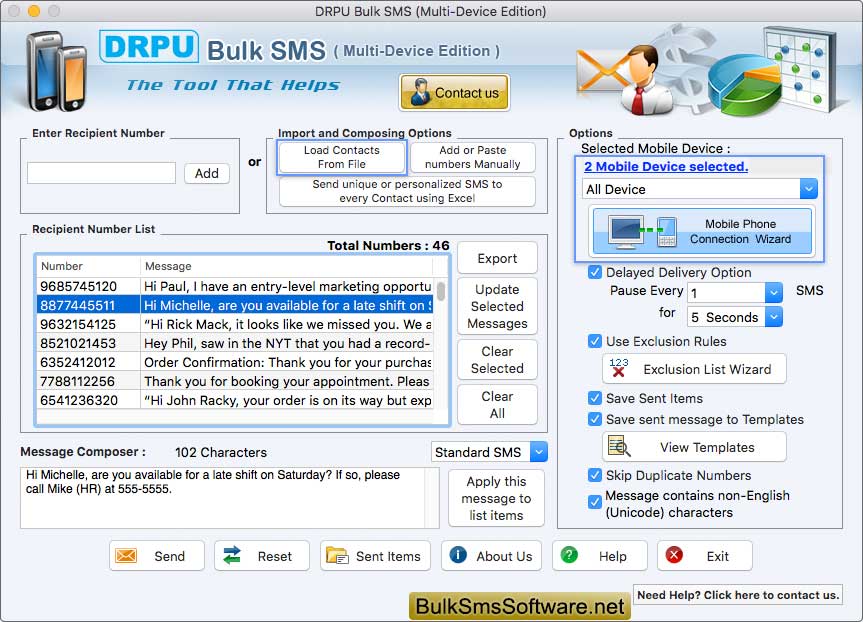
Task: Select the row with number 9632154125
Action: (x=234, y=324)
